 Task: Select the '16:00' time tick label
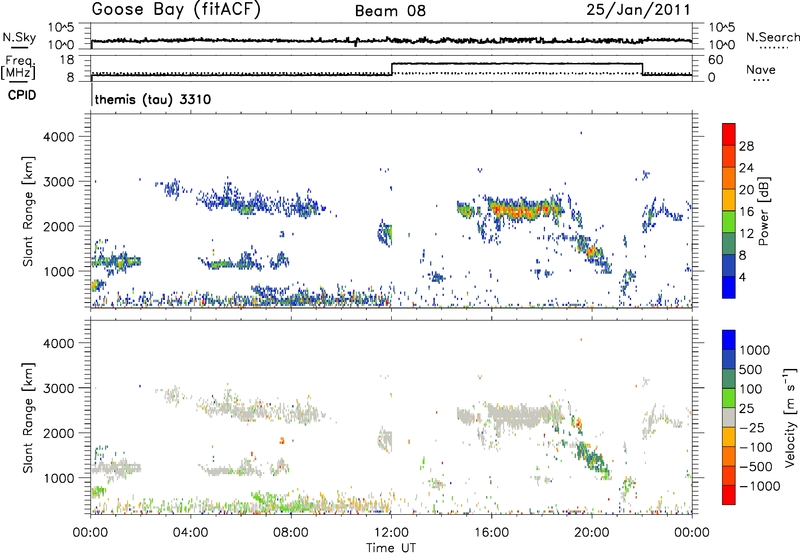tap(491, 533)
